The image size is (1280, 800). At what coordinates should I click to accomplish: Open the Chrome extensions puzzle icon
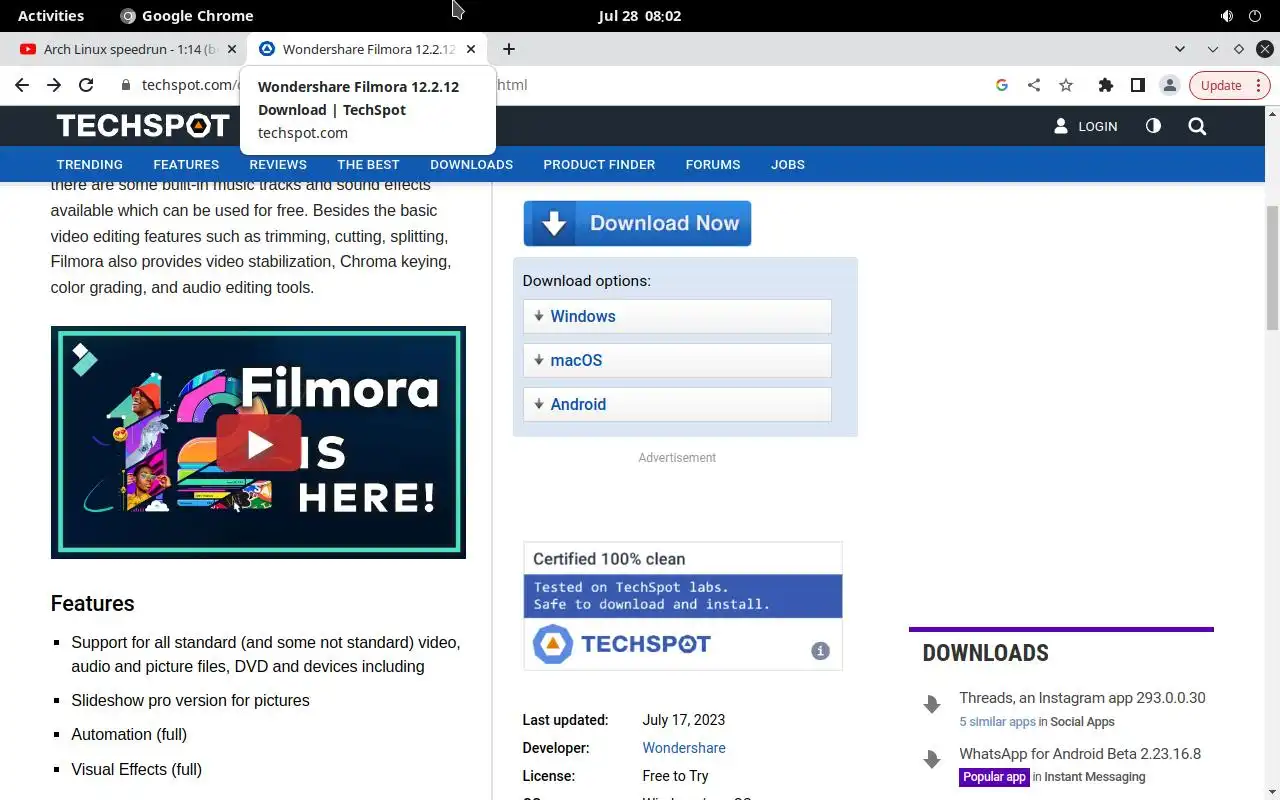point(1106,85)
